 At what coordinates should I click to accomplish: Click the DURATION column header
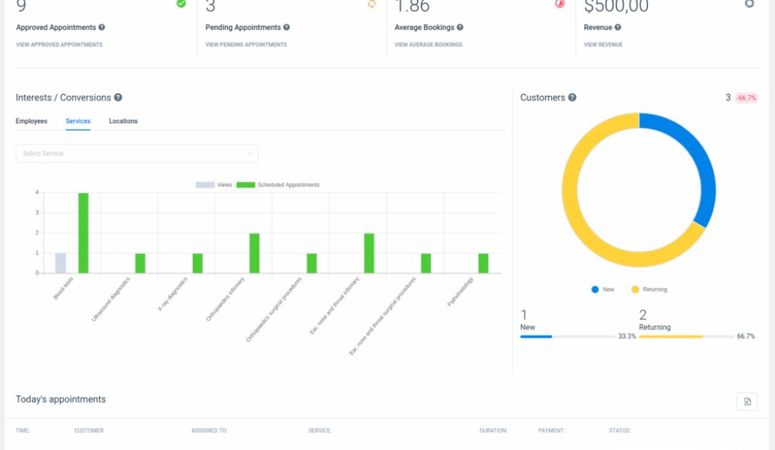pos(493,431)
